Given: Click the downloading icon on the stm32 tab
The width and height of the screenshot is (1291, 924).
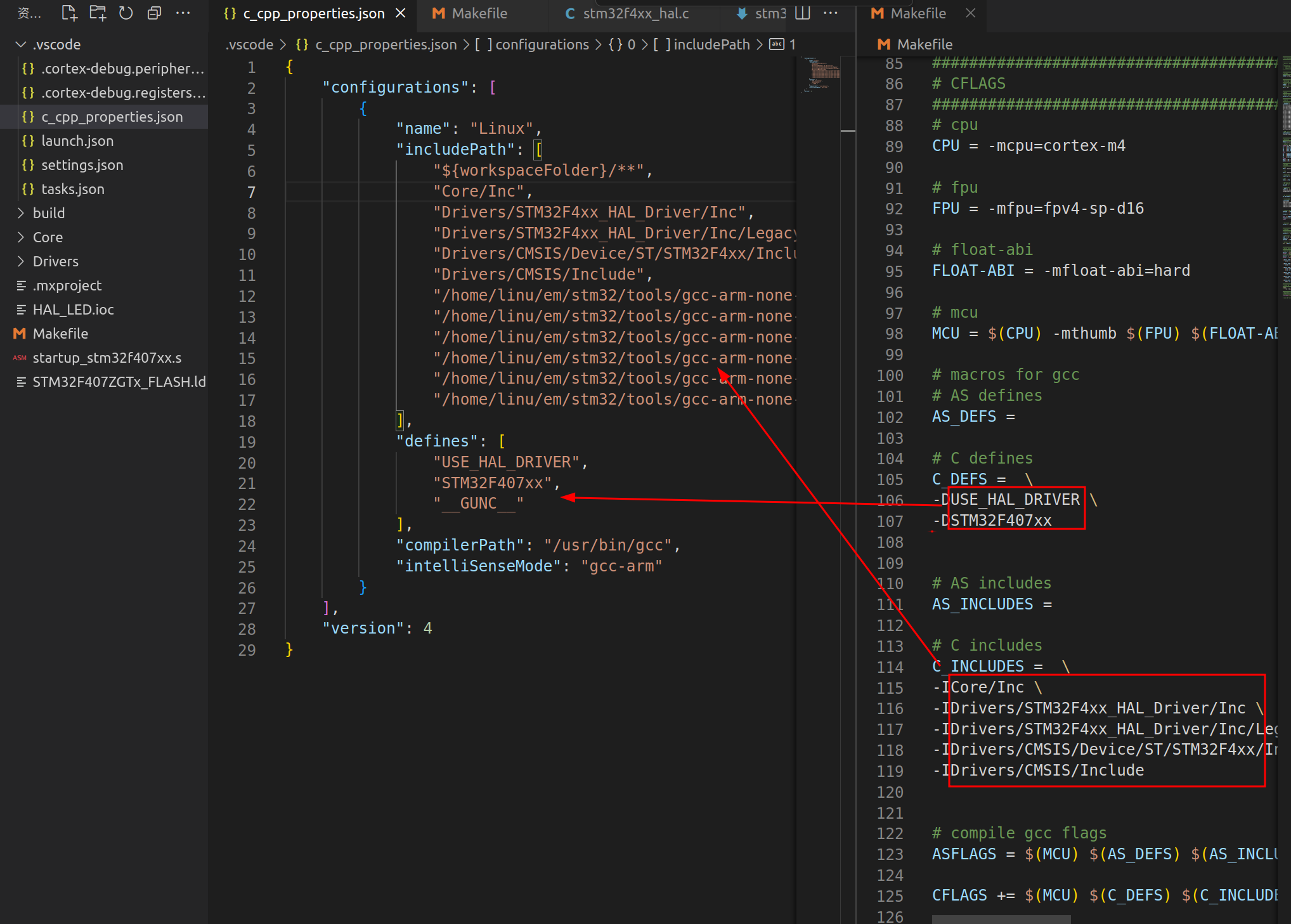Looking at the screenshot, I should coord(741,13).
